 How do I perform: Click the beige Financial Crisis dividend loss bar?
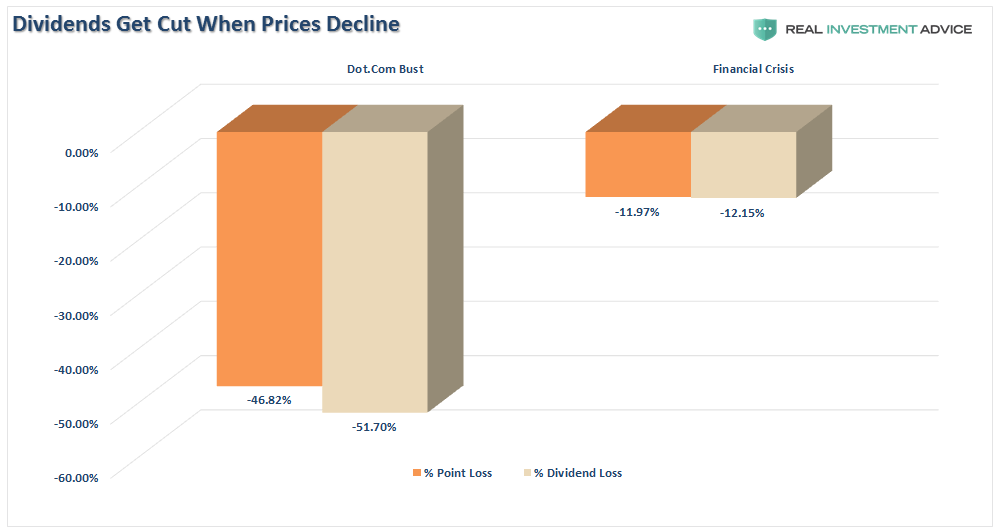pos(743,164)
